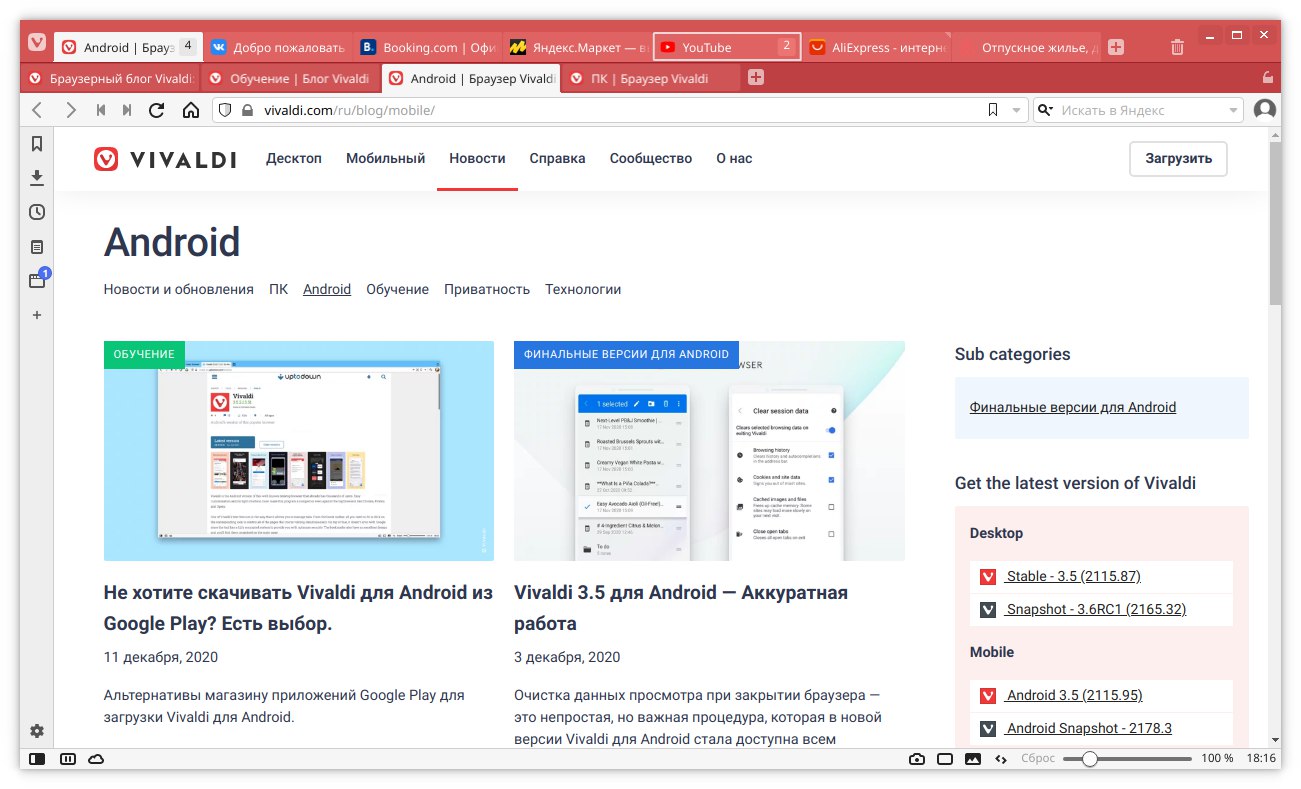The width and height of the screenshot is (1301, 789).
Task: Open the Notes panel
Action: (37, 246)
